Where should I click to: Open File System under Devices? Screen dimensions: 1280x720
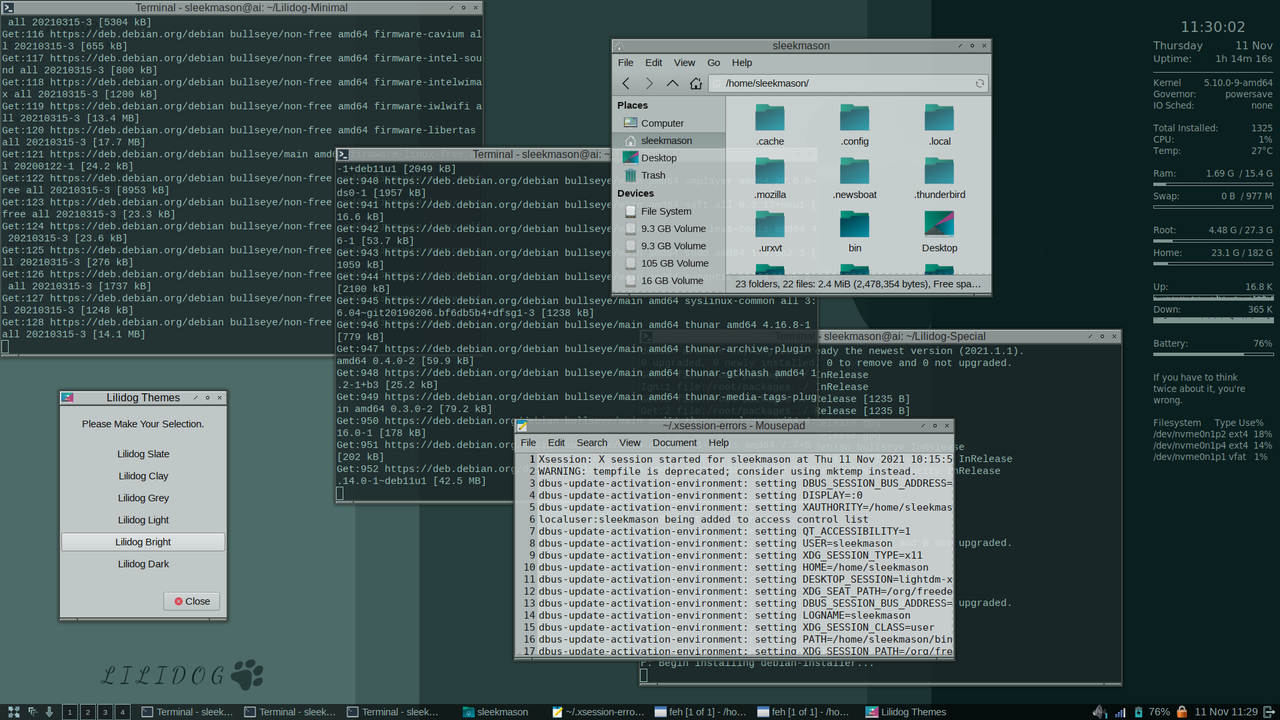tap(666, 211)
